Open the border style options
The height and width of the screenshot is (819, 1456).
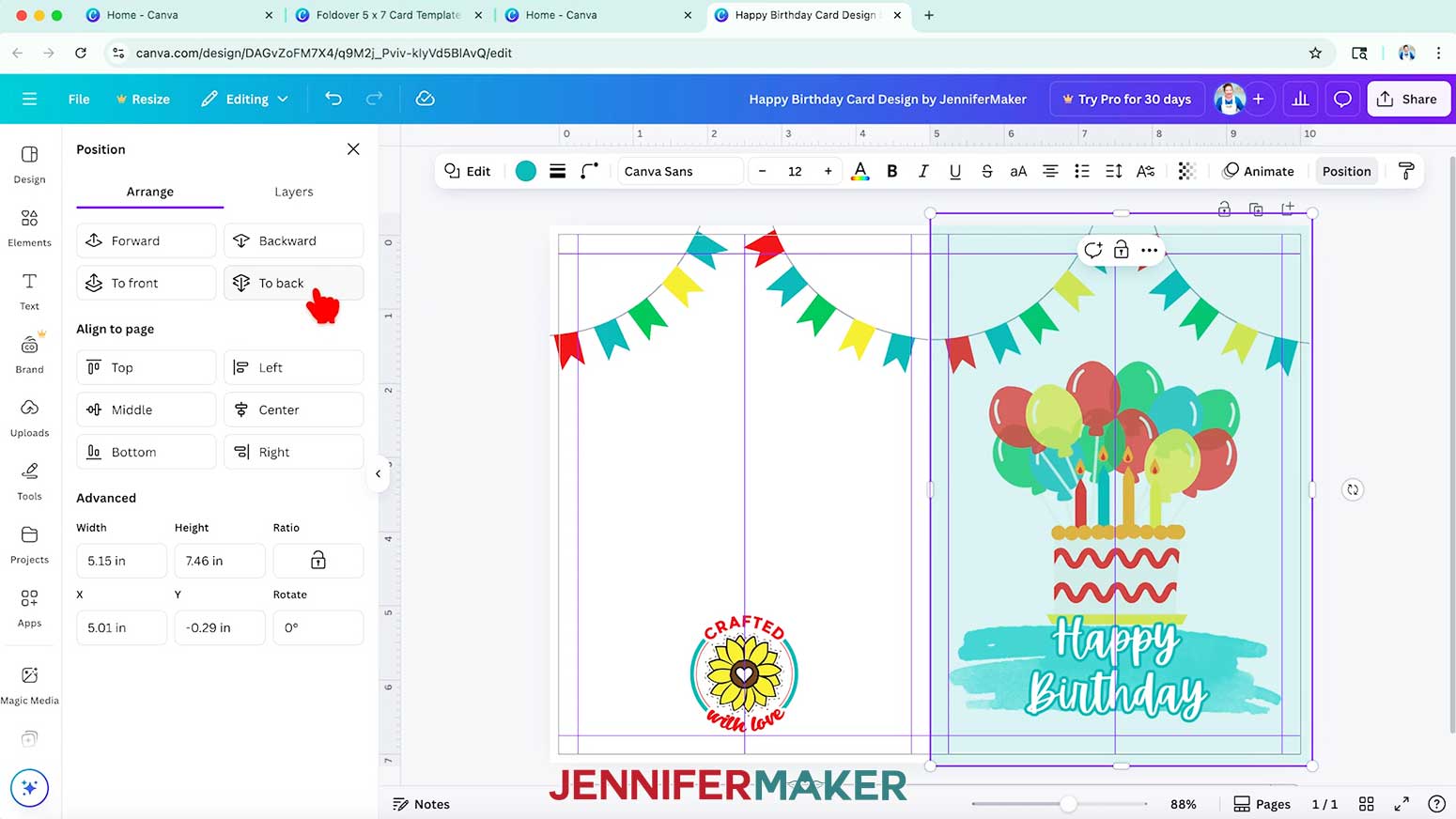pos(557,171)
